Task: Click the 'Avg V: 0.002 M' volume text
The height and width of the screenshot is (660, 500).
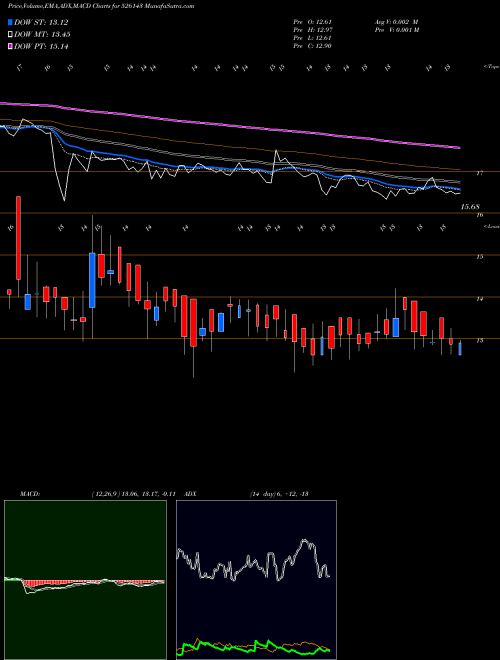Action: point(396,22)
